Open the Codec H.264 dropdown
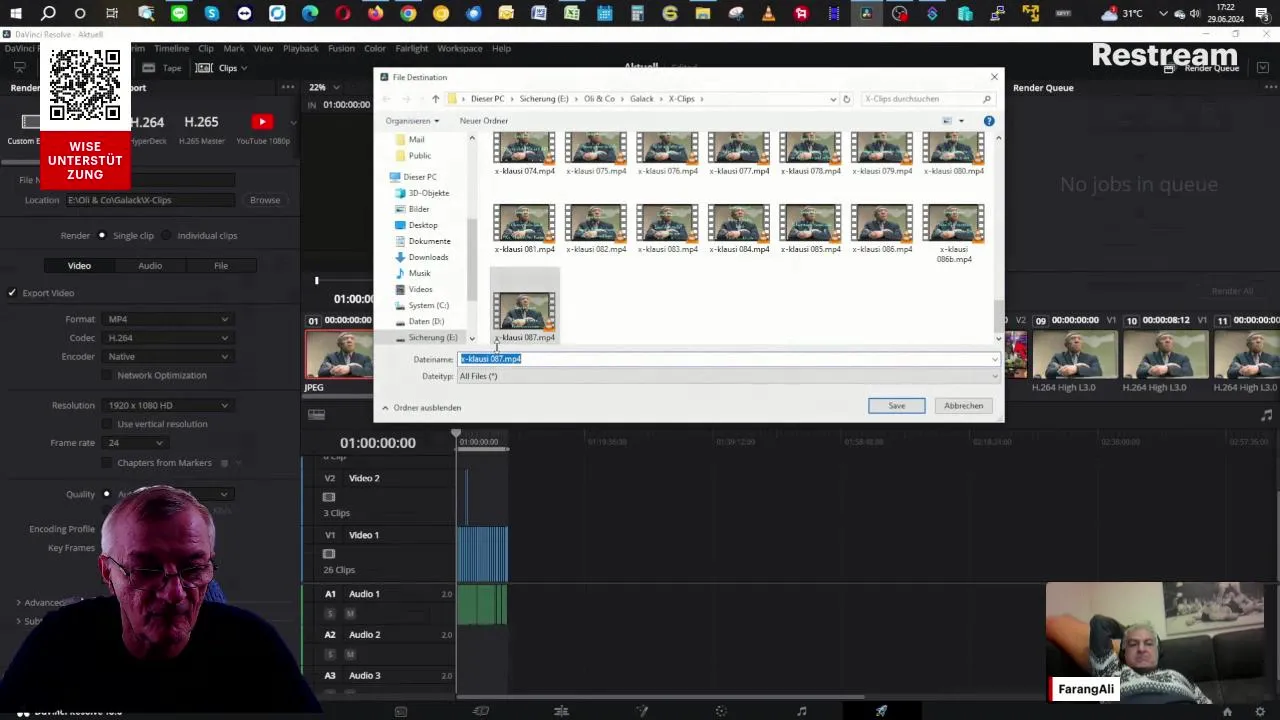Viewport: 1280px width, 720px height. 168,338
